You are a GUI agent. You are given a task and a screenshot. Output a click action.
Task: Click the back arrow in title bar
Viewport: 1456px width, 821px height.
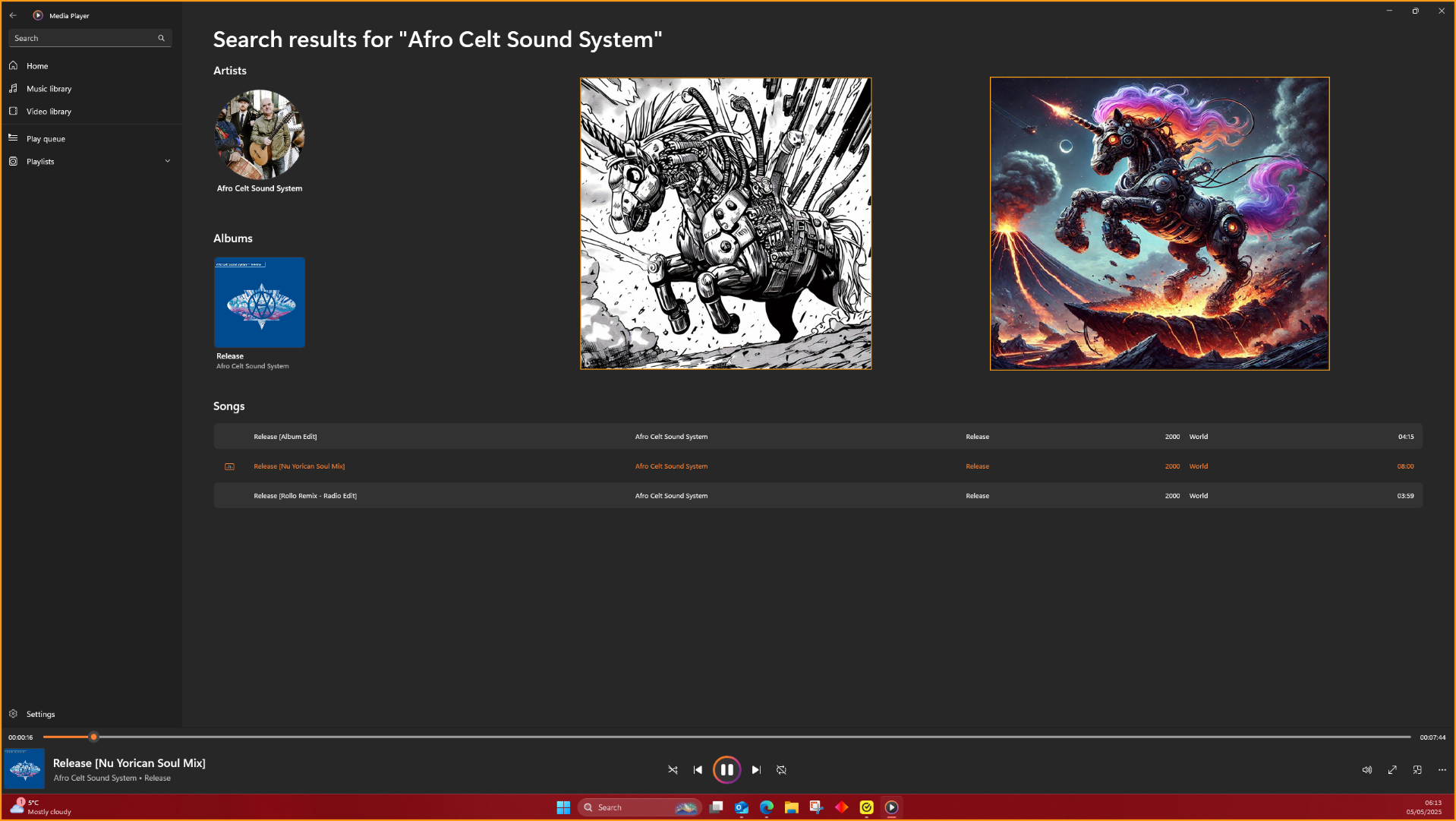tap(13, 15)
